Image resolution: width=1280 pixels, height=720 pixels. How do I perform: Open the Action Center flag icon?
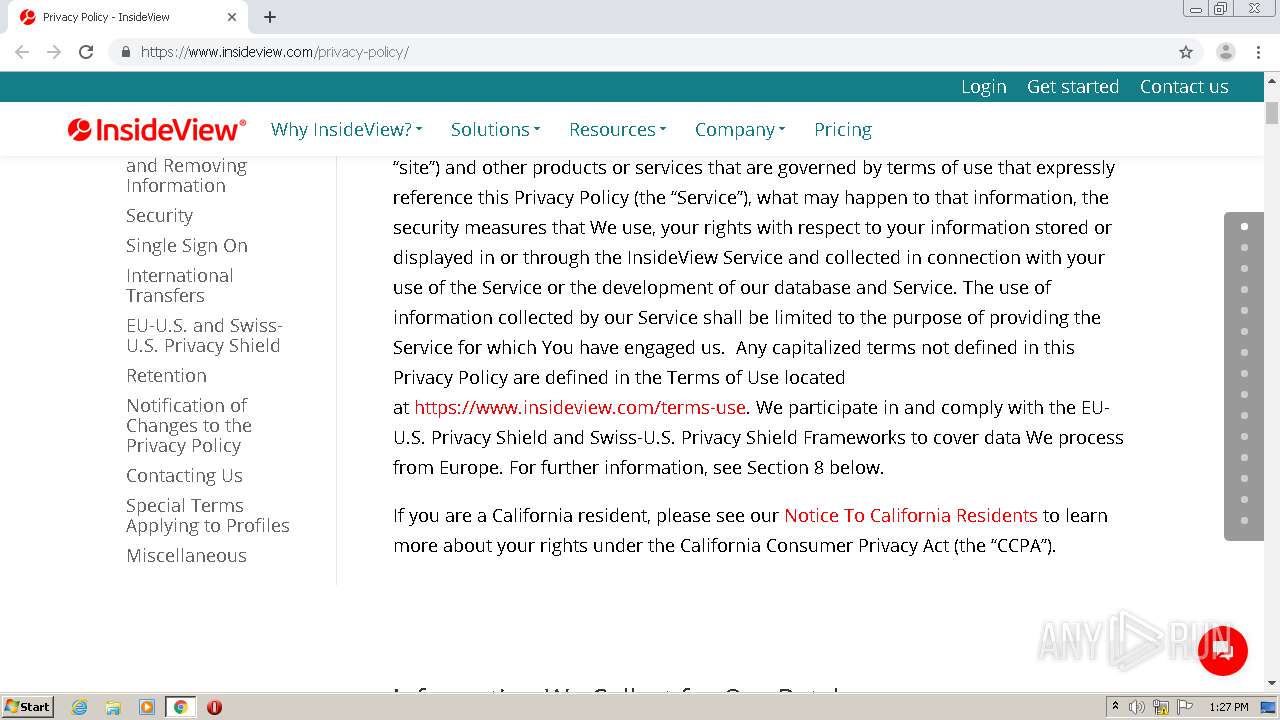coord(1185,707)
